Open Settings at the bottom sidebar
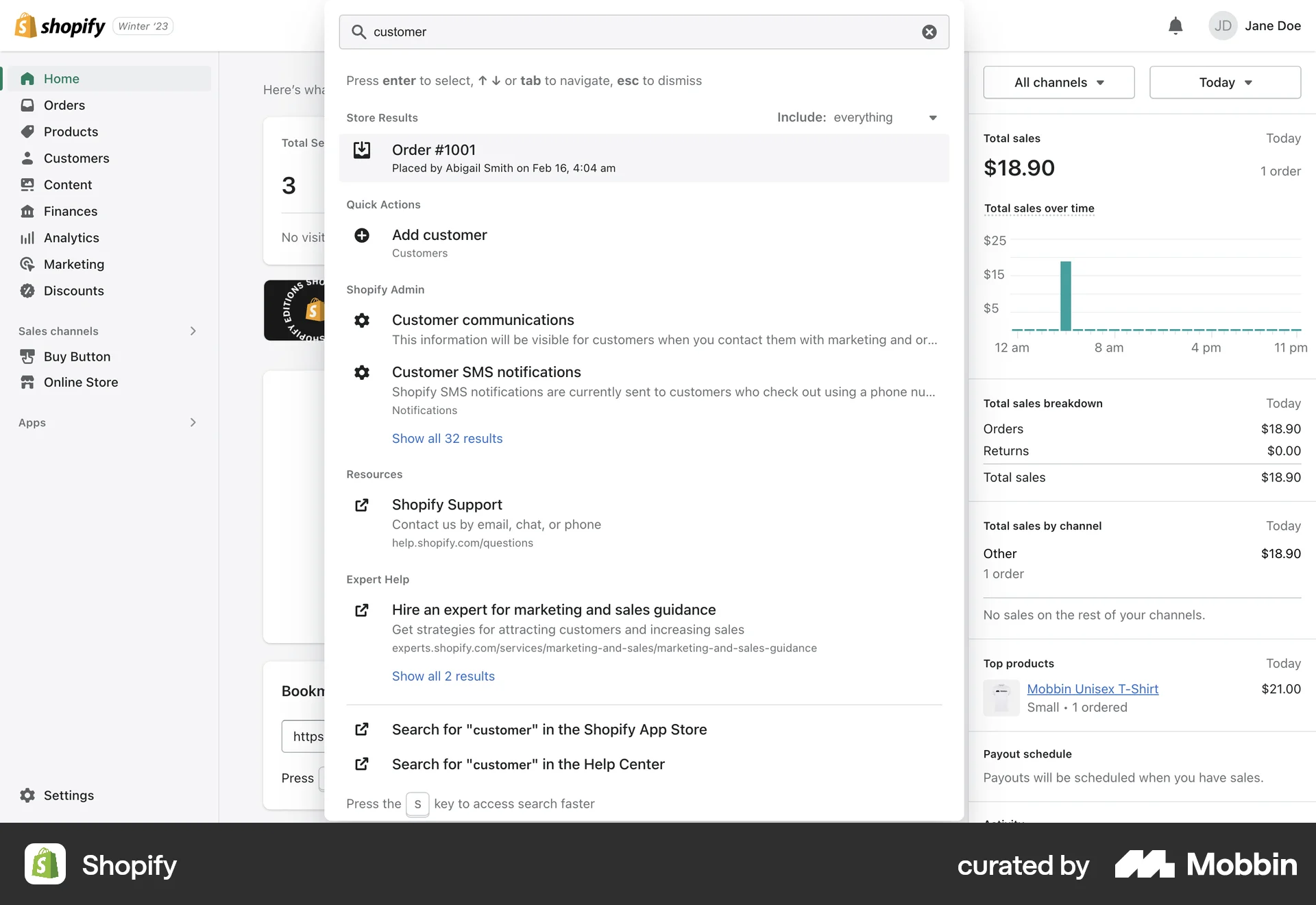 pyautogui.click(x=69, y=795)
